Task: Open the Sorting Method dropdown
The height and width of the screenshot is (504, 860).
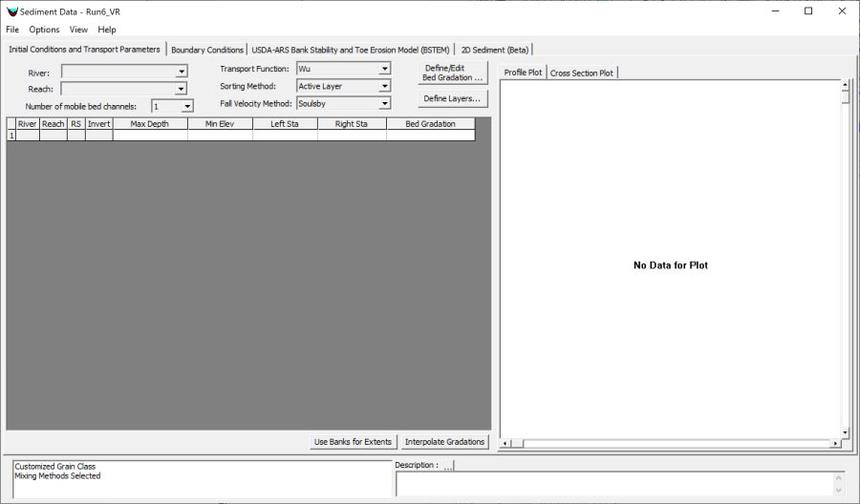Action: pos(384,86)
